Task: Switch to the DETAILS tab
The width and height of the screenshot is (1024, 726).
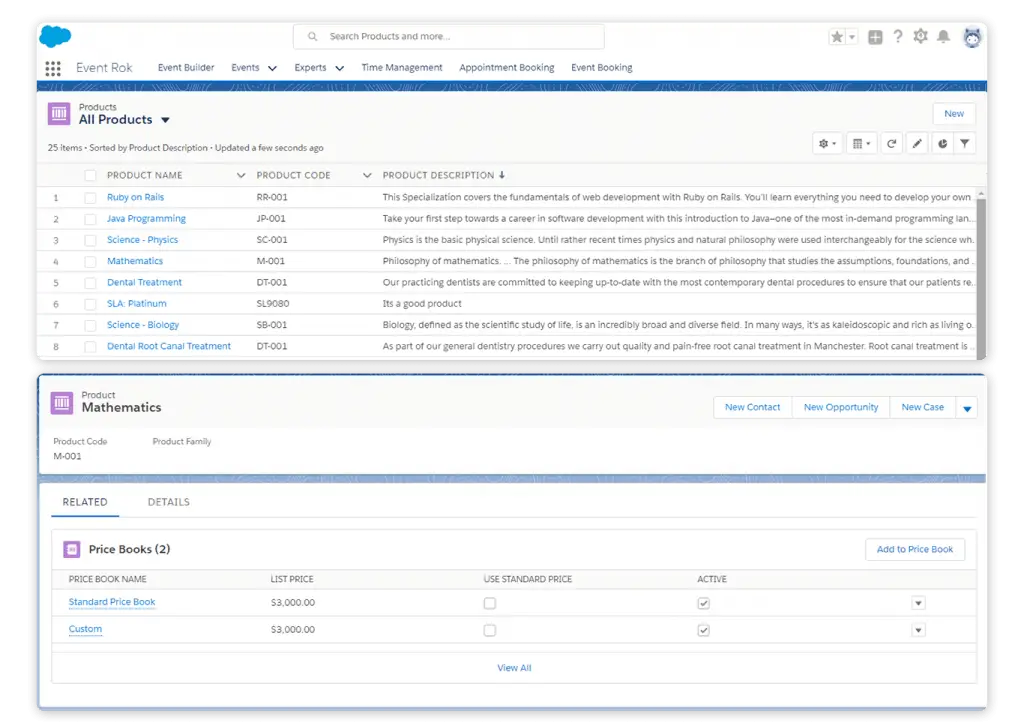Action: [168, 502]
